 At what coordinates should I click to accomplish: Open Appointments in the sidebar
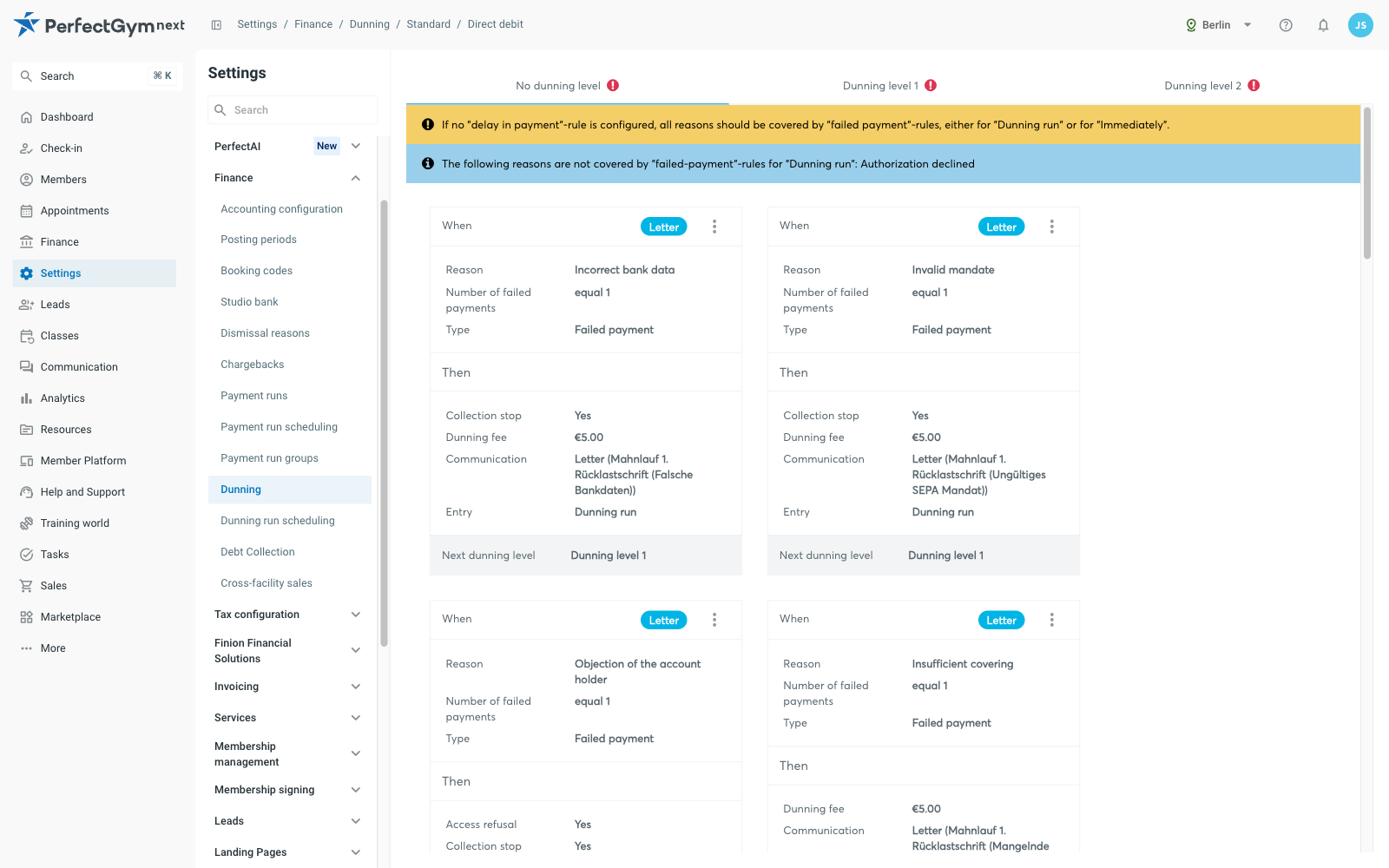coord(95,211)
